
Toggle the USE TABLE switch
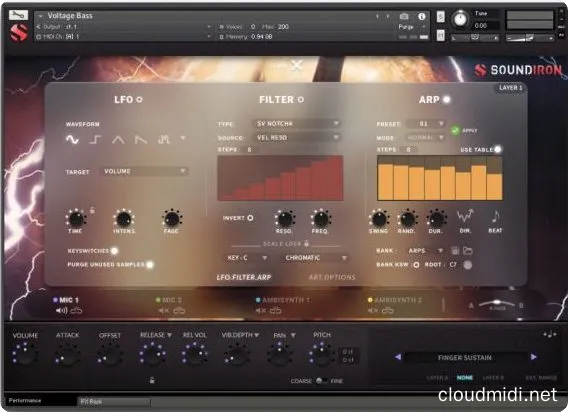coord(498,149)
